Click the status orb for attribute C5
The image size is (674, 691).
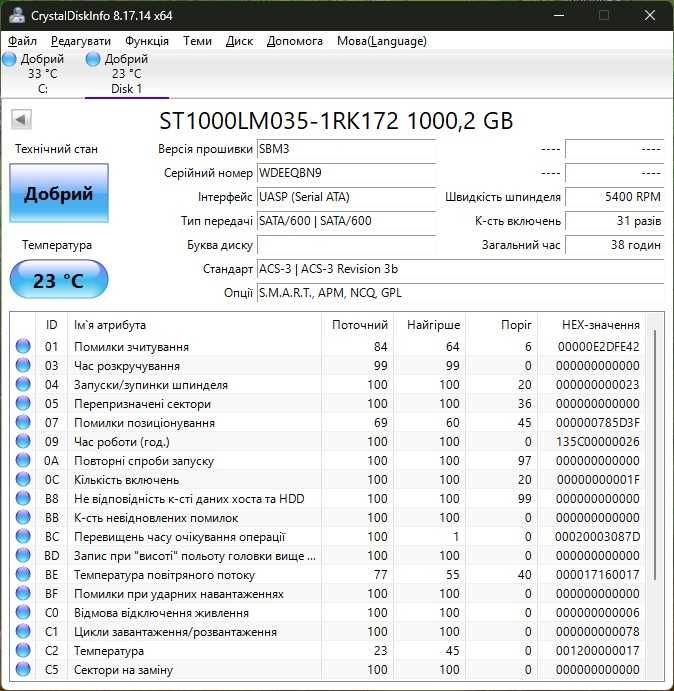point(23,669)
